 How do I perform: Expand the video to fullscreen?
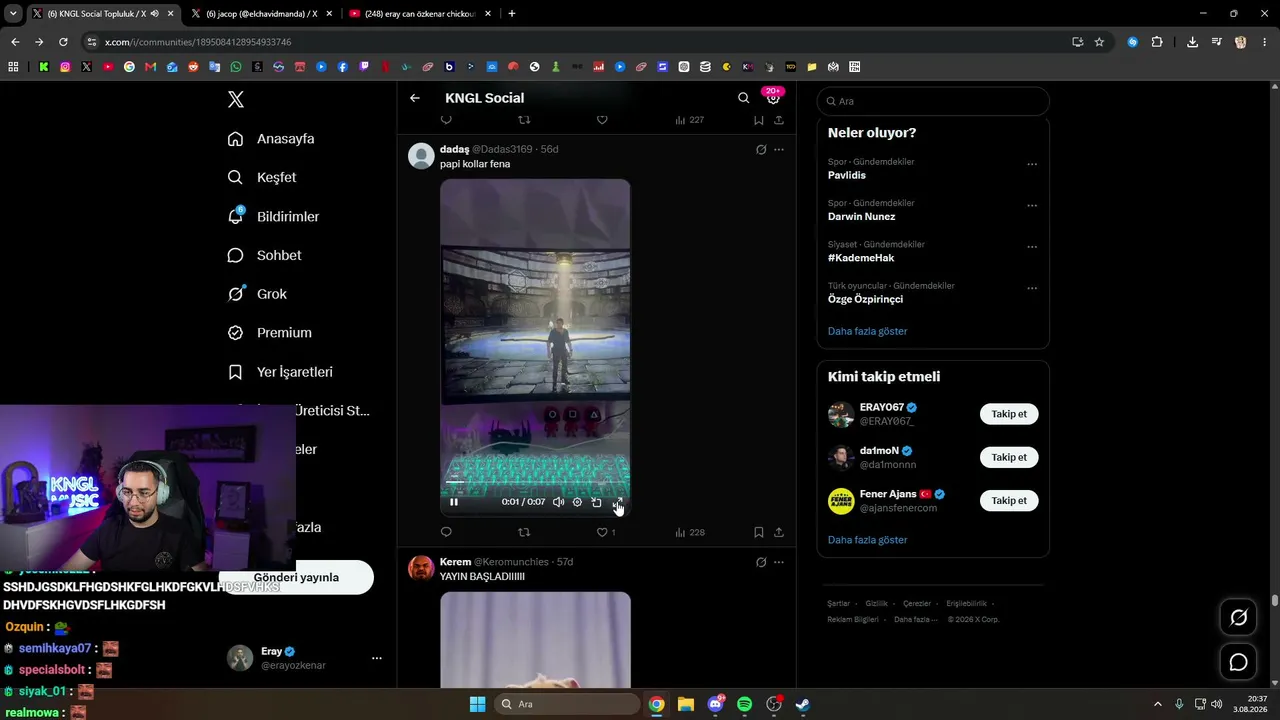click(x=617, y=502)
